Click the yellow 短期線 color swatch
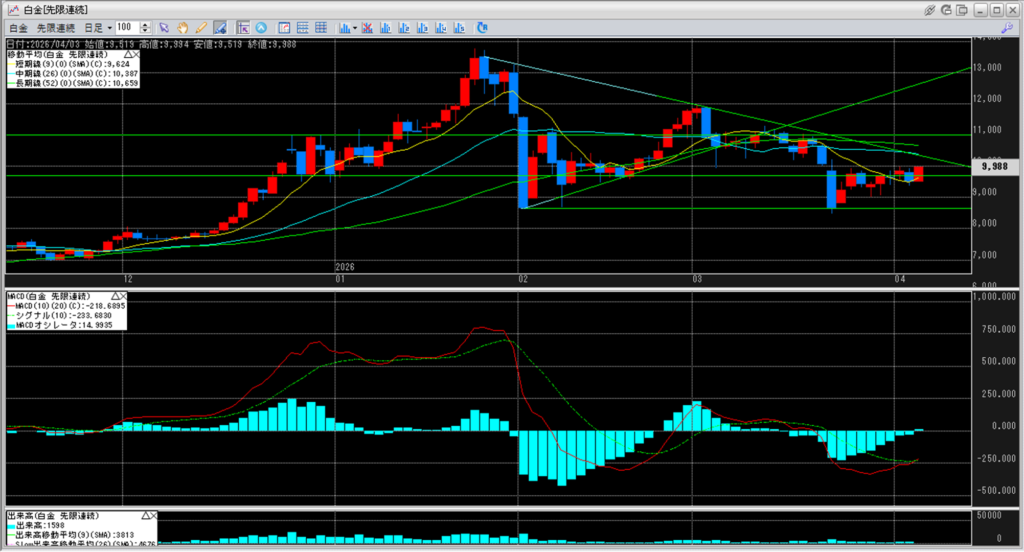1024x552 pixels. click(11, 63)
